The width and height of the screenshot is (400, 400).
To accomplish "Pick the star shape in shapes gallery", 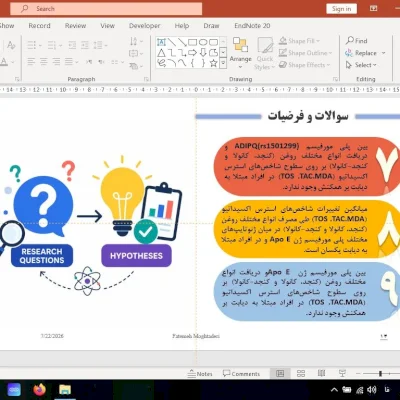I will [x=213, y=63].
